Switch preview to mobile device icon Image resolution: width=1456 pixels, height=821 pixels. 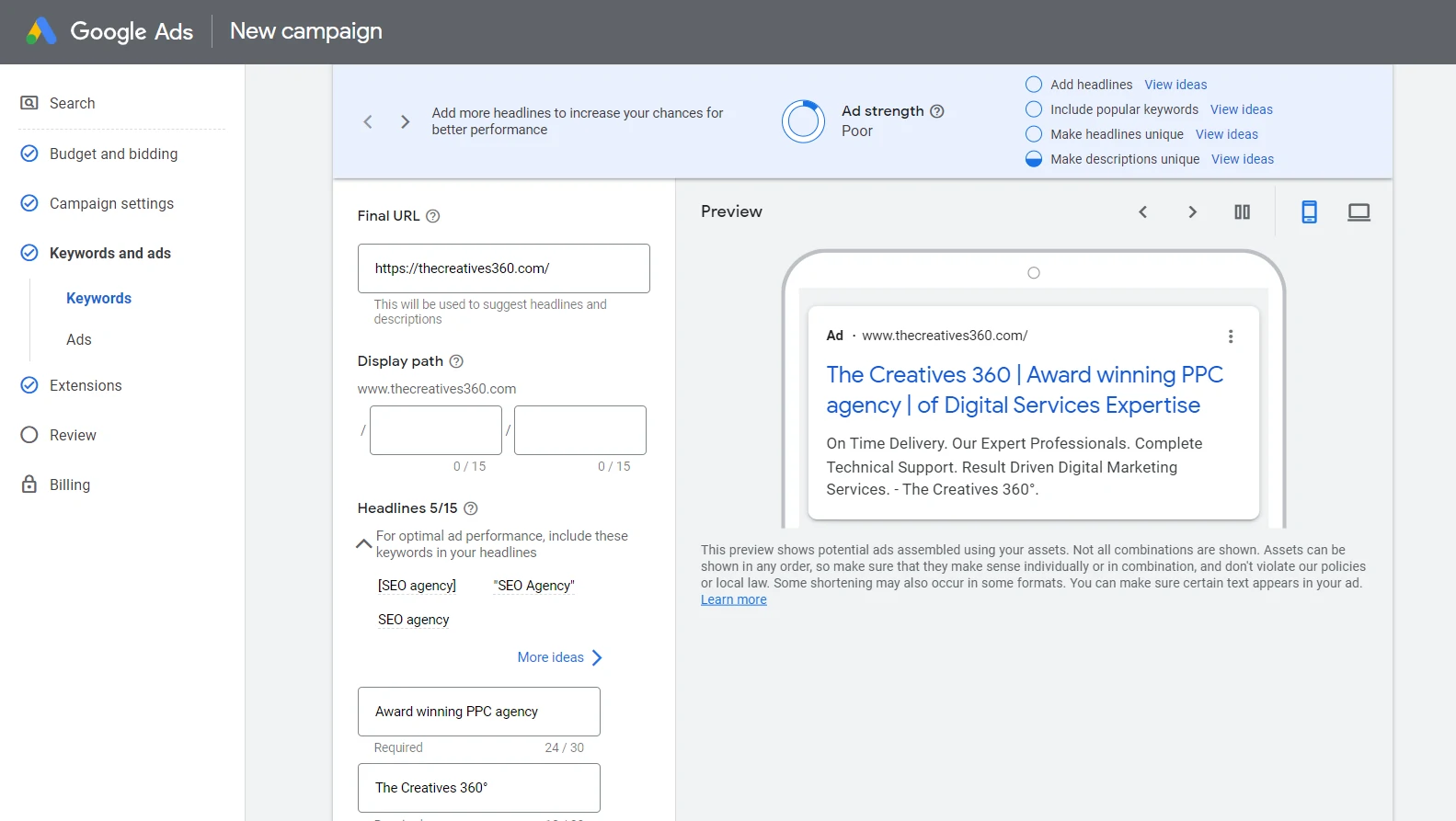click(1309, 212)
